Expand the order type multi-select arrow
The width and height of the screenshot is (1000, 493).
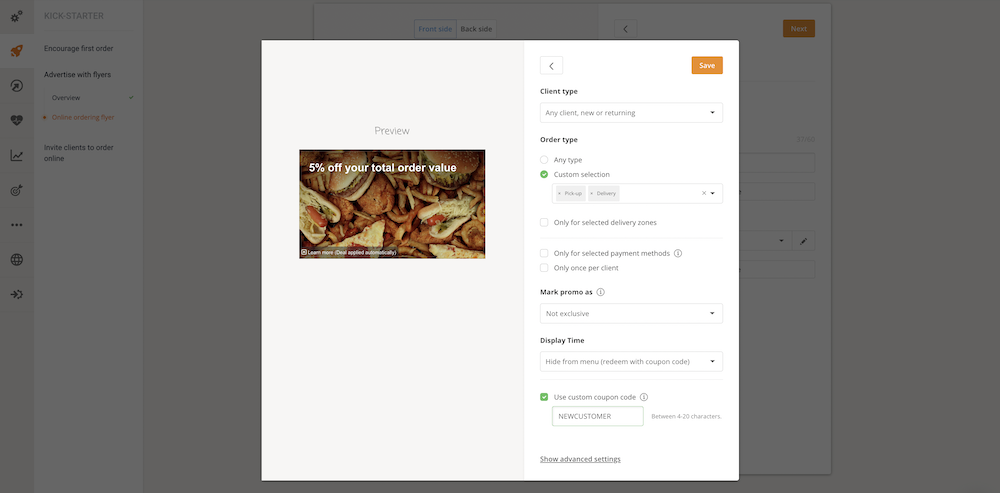pyautogui.click(x=713, y=193)
